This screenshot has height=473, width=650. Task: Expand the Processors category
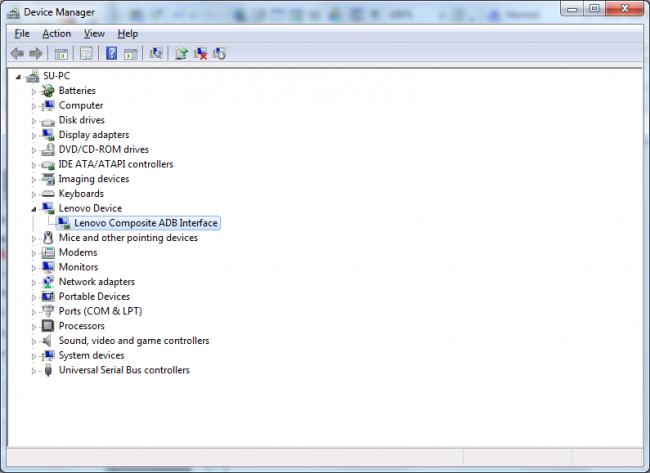(34, 327)
